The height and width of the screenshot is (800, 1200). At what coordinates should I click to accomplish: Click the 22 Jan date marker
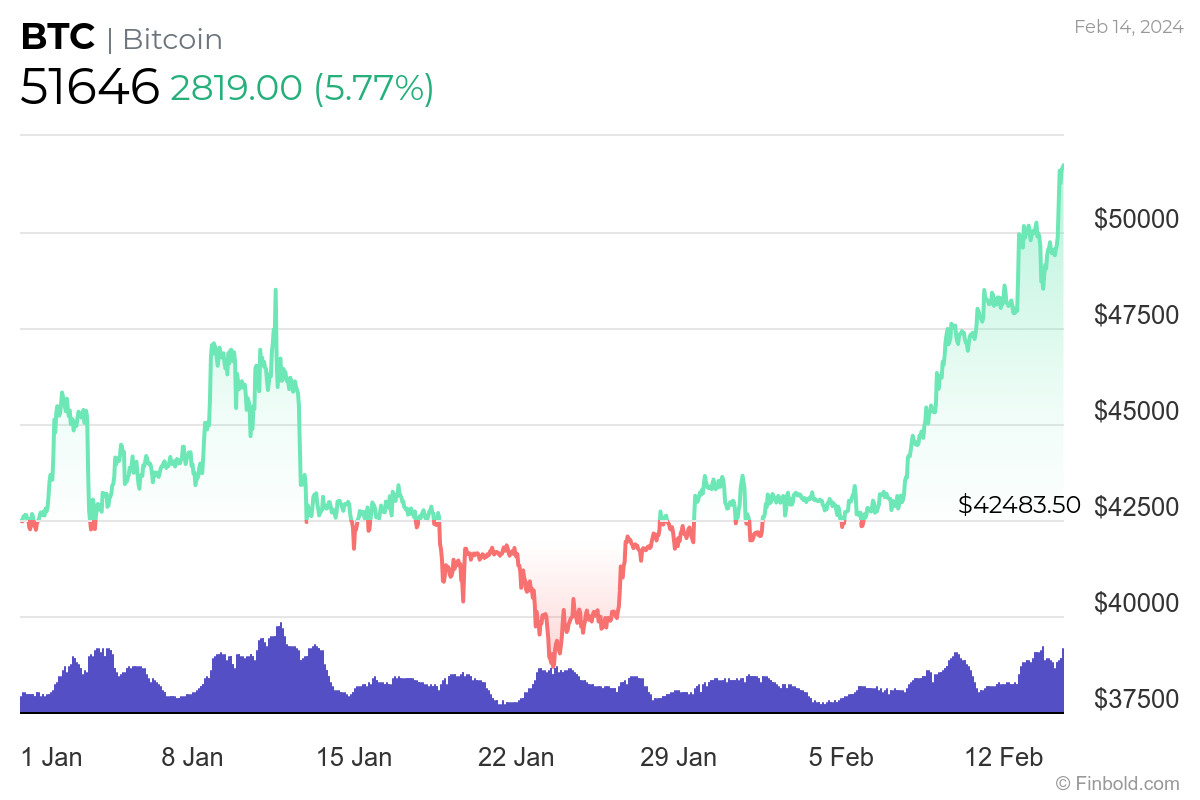pos(516,757)
